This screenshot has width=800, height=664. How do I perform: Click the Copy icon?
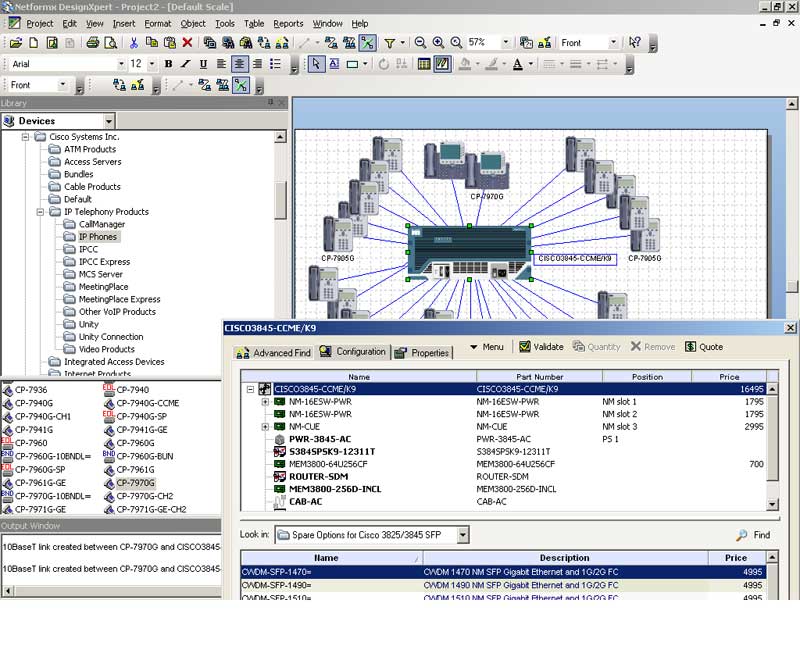(152, 43)
